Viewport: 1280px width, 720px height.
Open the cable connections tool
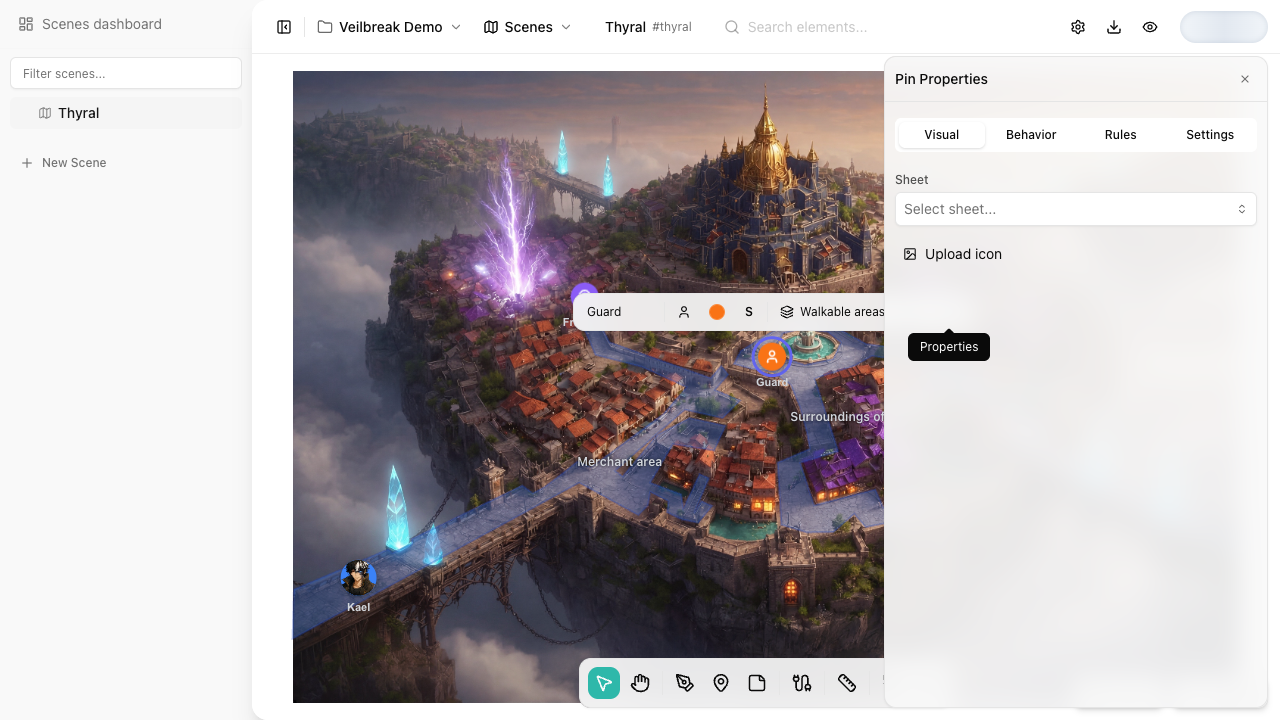[x=802, y=683]
